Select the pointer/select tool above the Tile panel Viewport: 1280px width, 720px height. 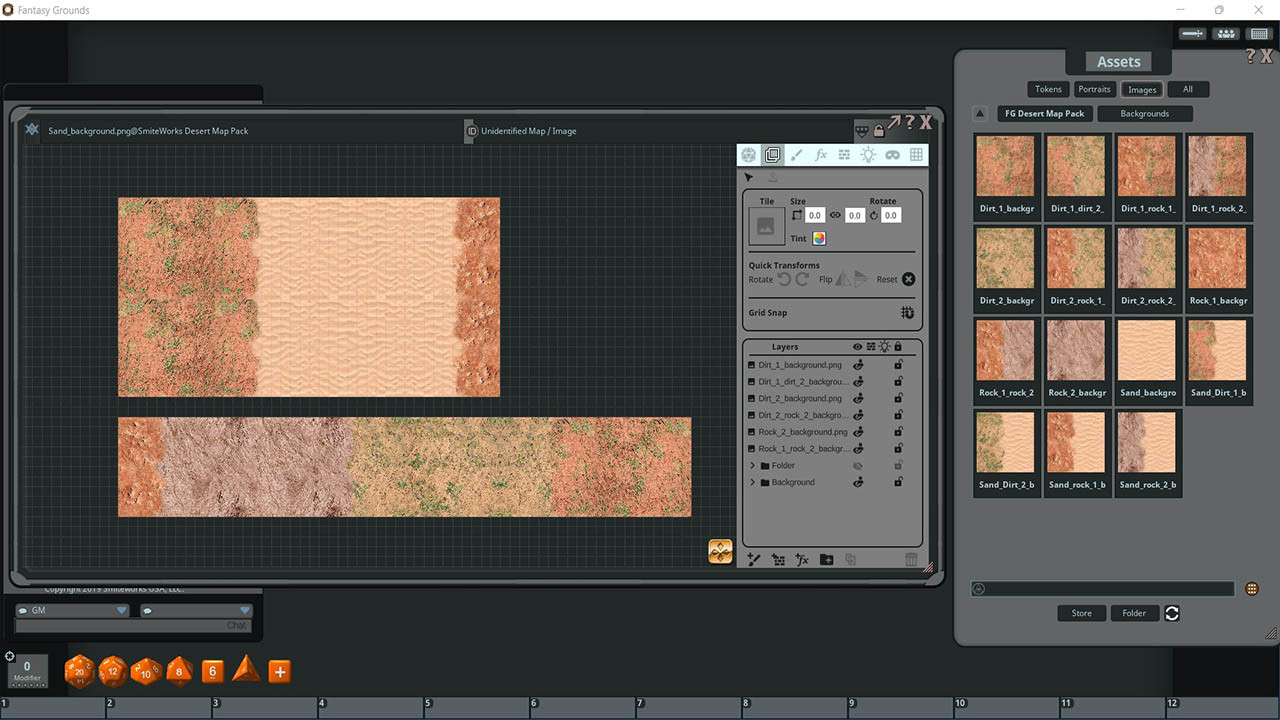click(x=748, y=176)
